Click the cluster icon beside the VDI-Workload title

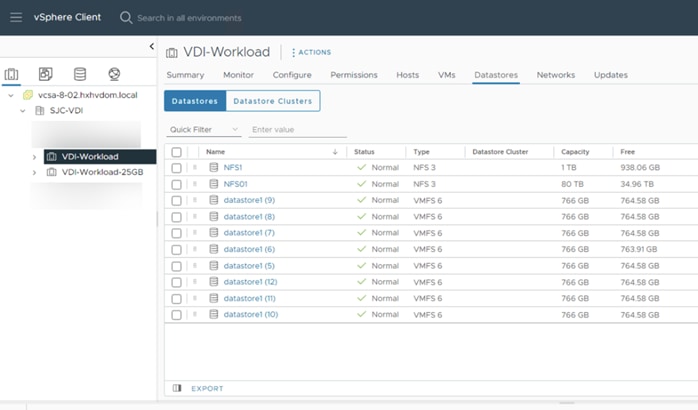click(x=172, y=53)
